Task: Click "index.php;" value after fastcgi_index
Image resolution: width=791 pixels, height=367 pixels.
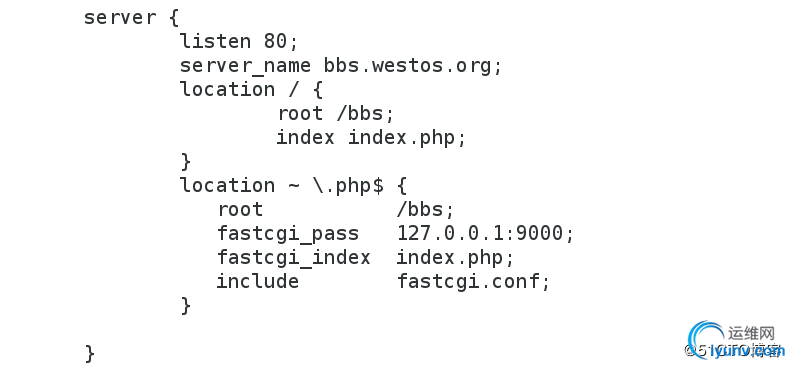Action: [x=455, y=258]
